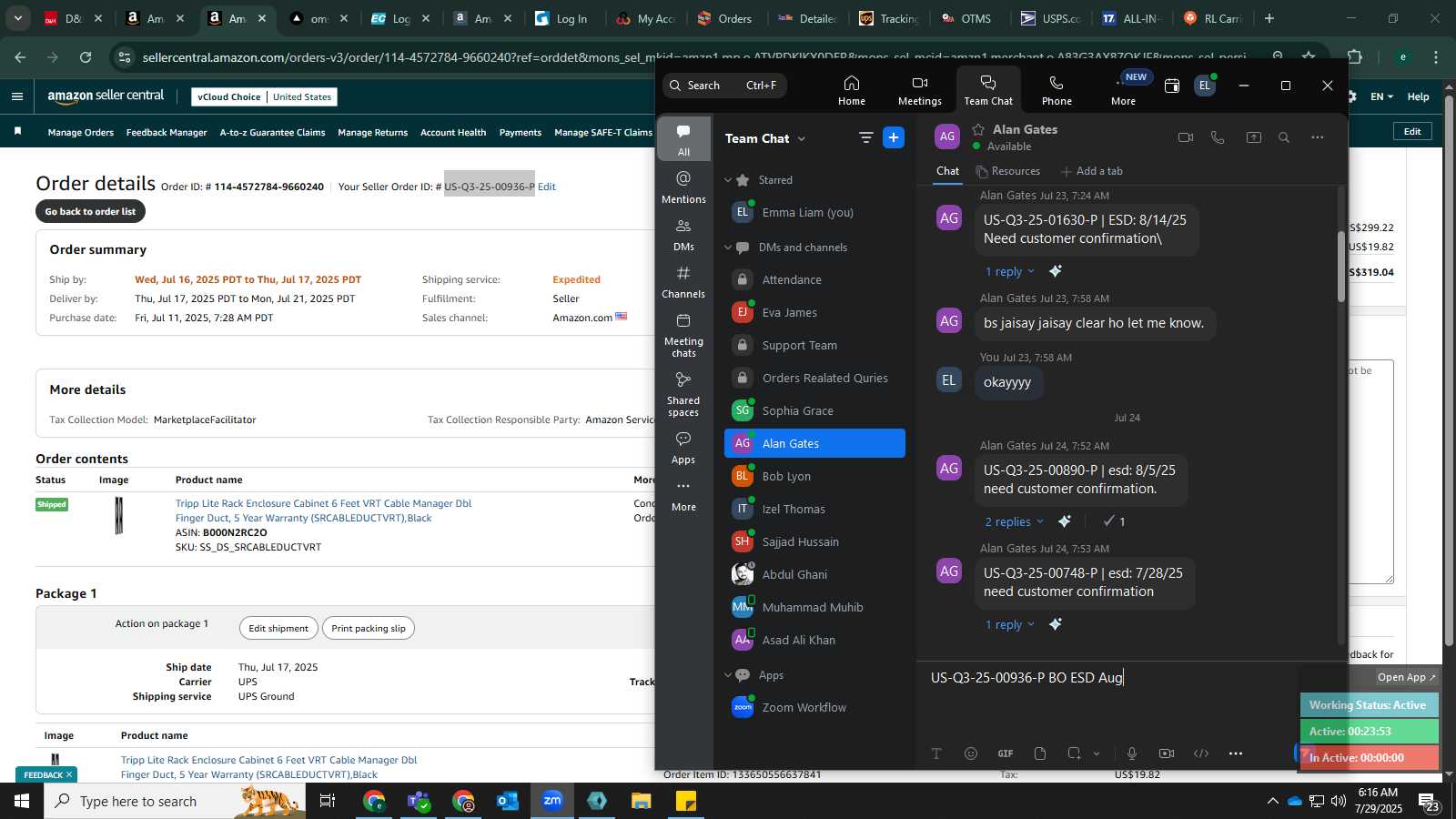The width and height of the screenshot is (1456, 819).
Task: Select the Chat tab
Action: point(947,171)
